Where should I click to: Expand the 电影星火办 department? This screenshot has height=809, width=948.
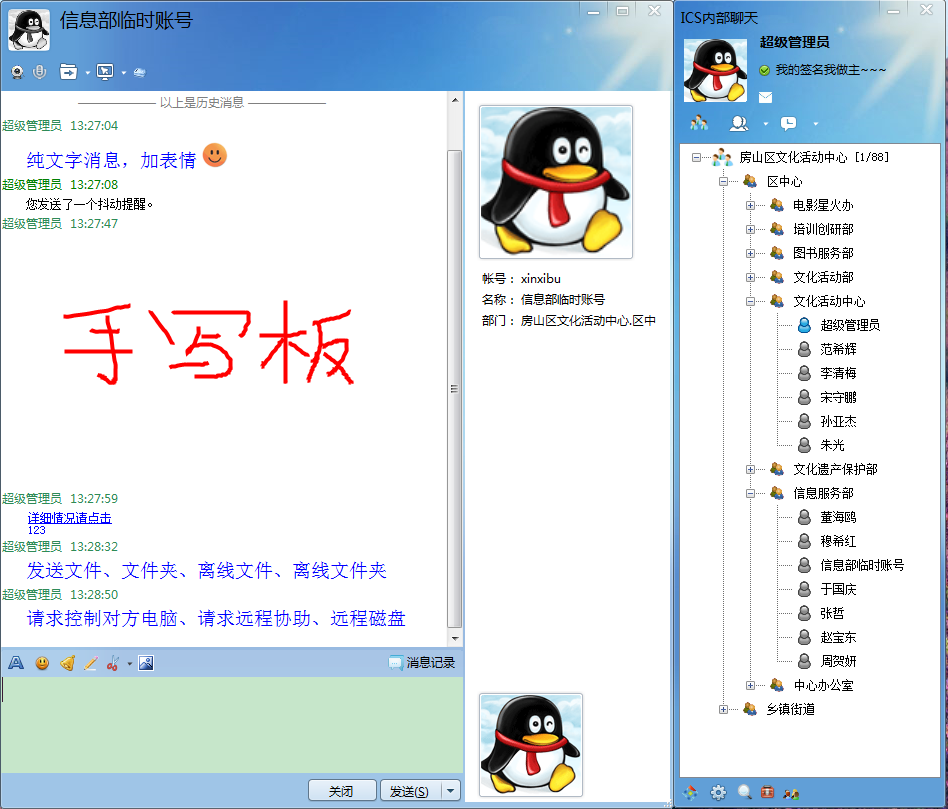pos(750,206)
